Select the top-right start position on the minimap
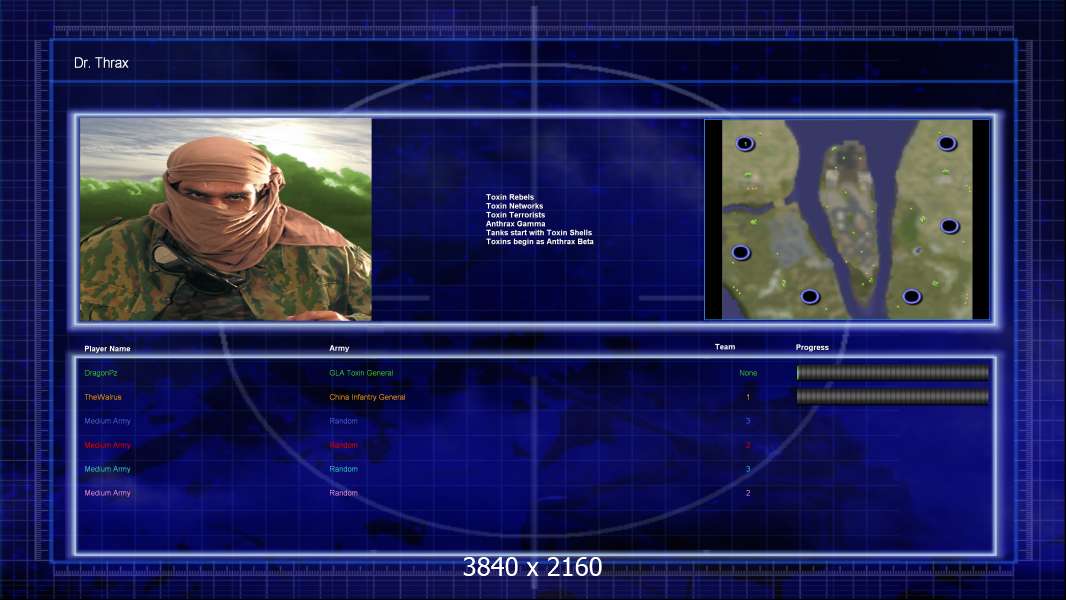The height and width of the screenshot is (600, 1066). (x=947, y=143)
